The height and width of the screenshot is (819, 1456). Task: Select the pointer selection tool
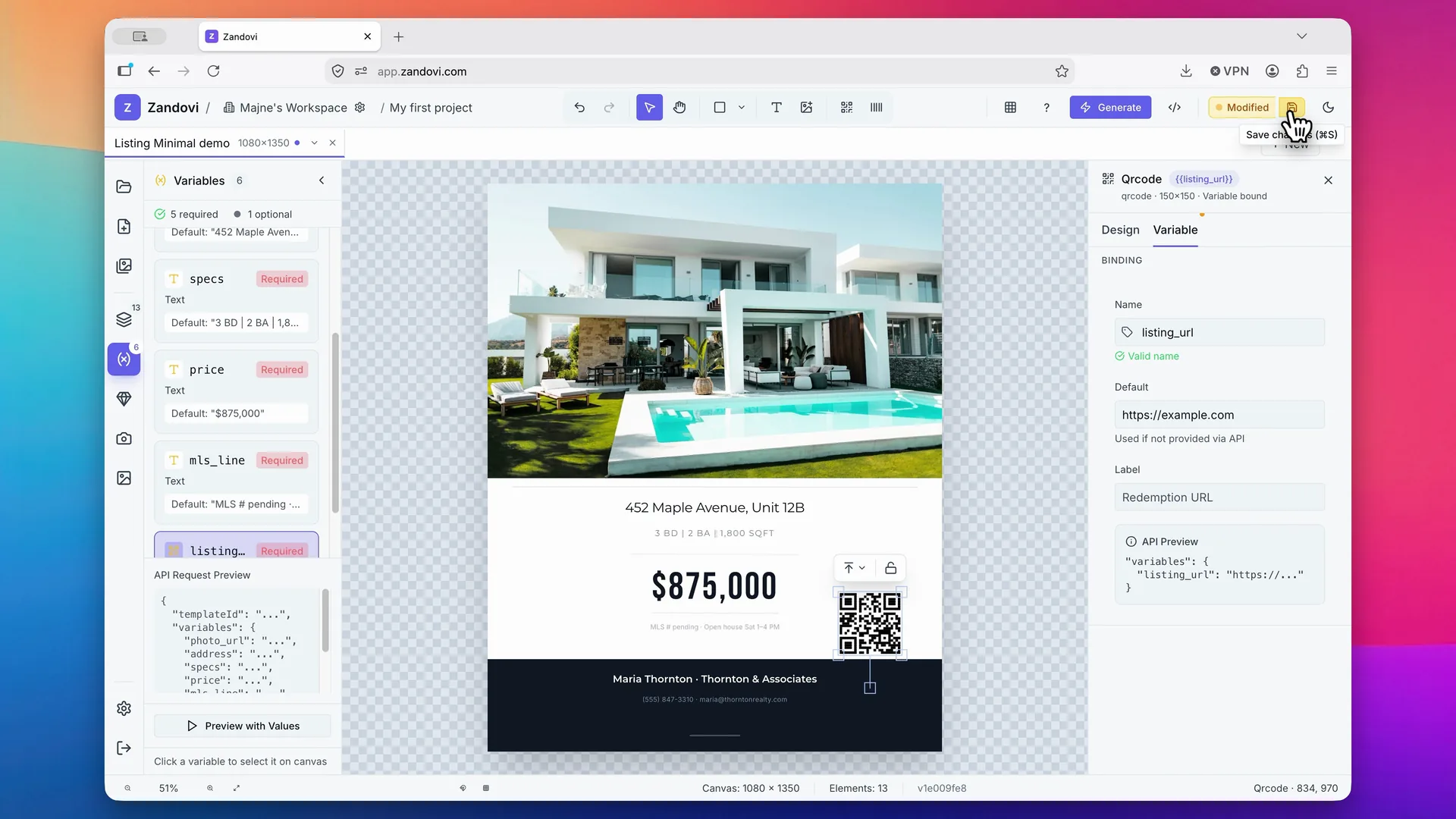[649, 108]
